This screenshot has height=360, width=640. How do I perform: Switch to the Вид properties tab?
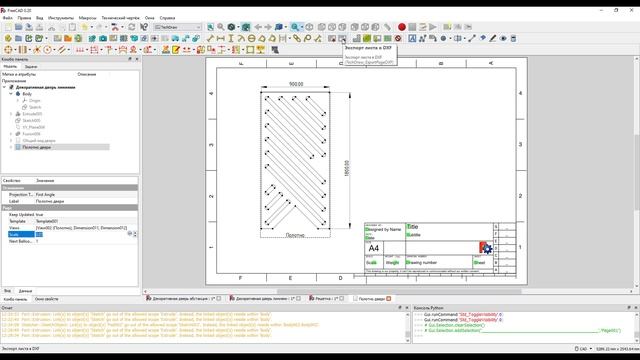[x=7, y=291]
